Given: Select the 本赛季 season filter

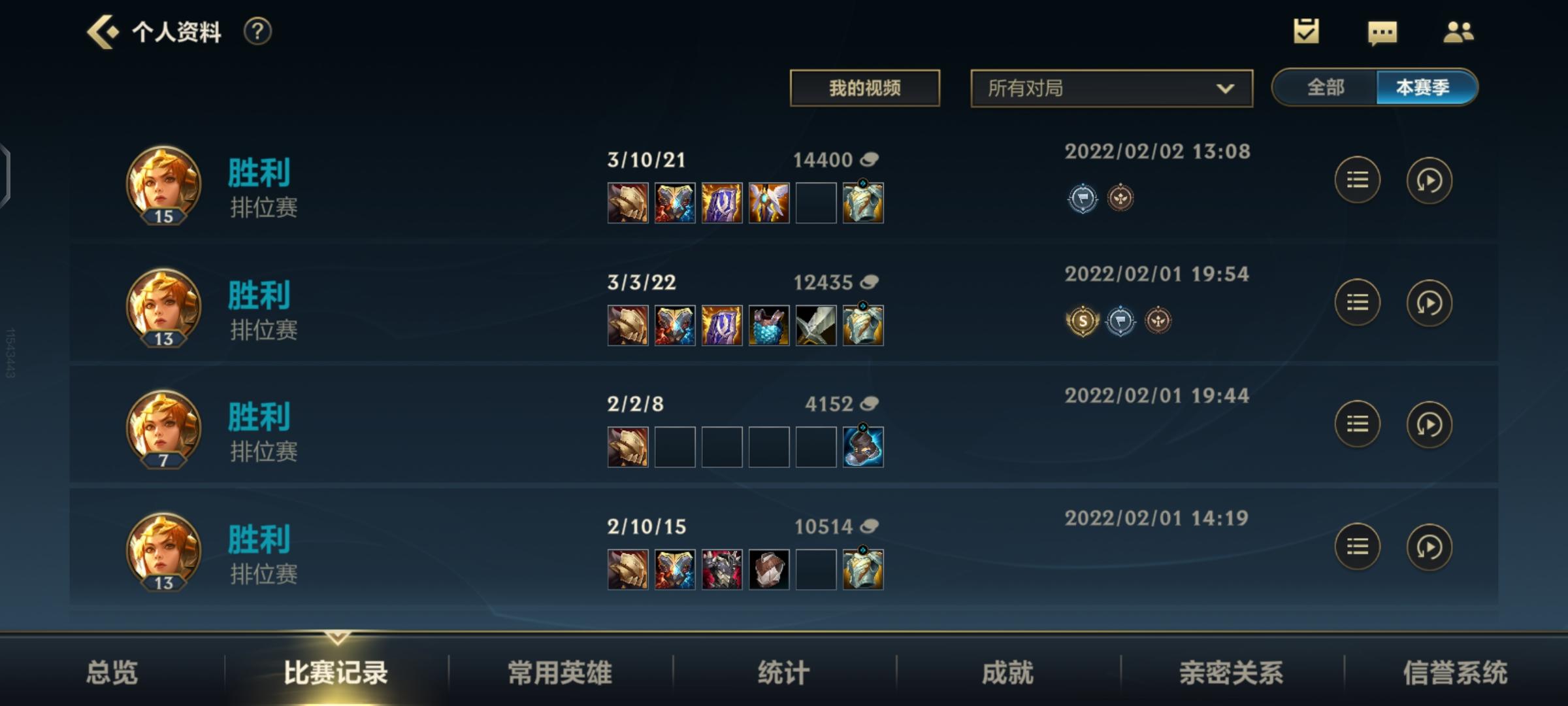Looking at the screenshot, I should [x=1425, y=87].
